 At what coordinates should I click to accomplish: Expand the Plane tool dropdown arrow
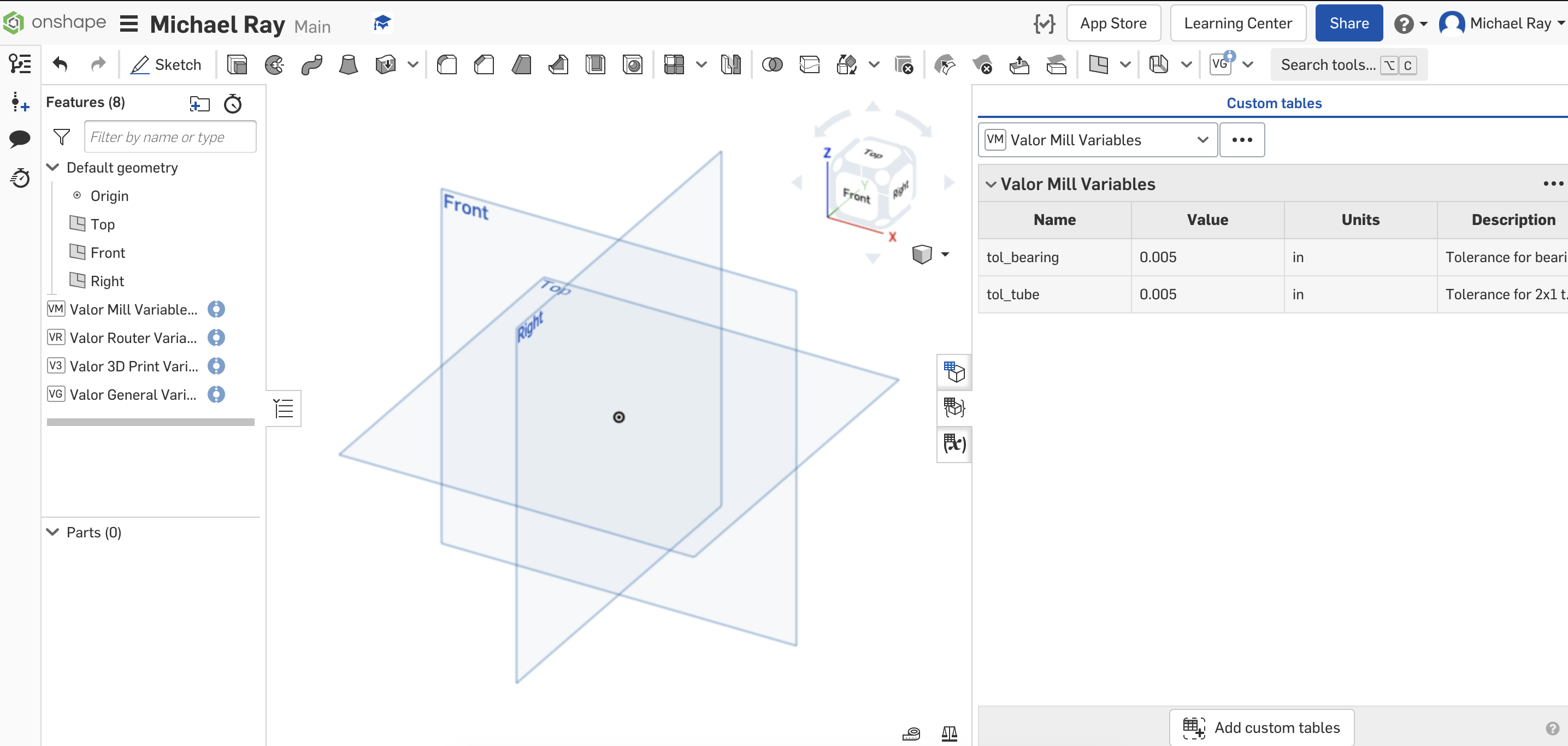(x=1125, y=64)
